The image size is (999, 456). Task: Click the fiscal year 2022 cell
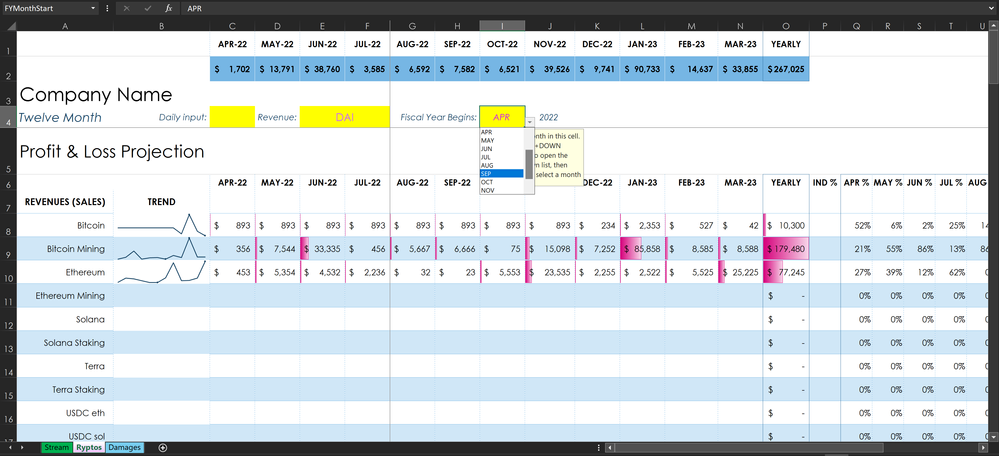pyautogui.click(x=548, y=117)
